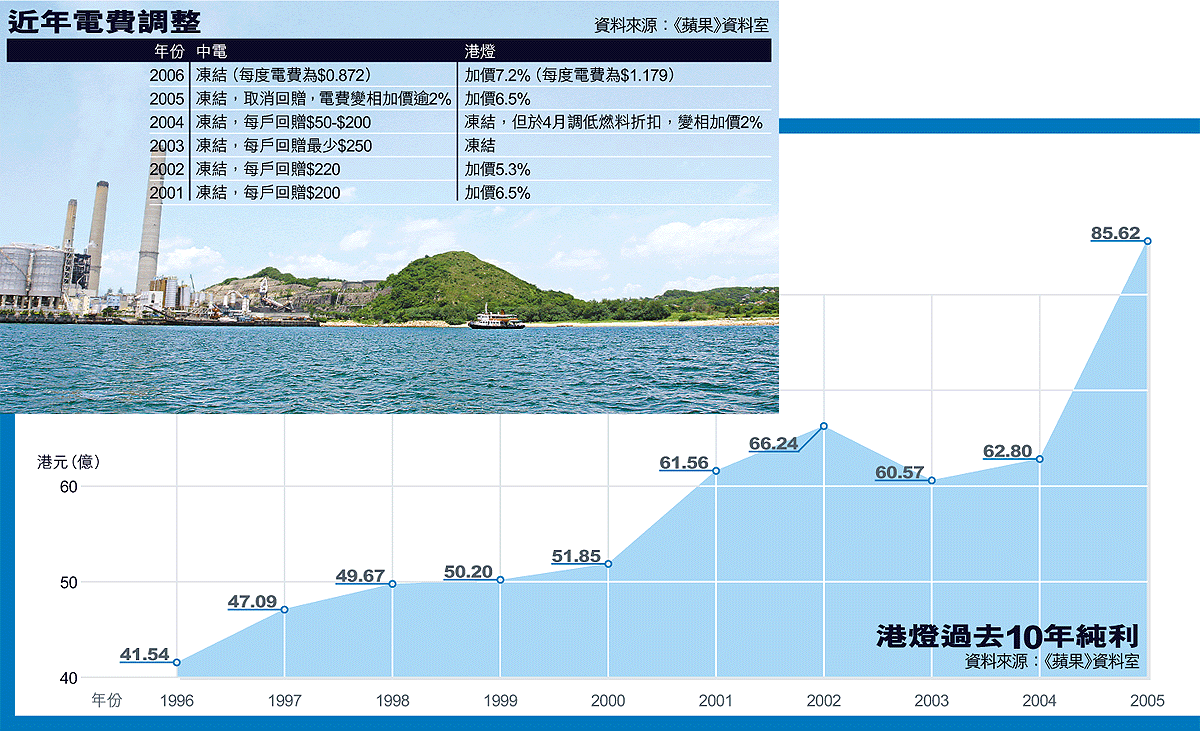Select the 2002 row label in table
Viewport: 1200px width, 732px height.
pyautogui.click(x=167, y=169)
